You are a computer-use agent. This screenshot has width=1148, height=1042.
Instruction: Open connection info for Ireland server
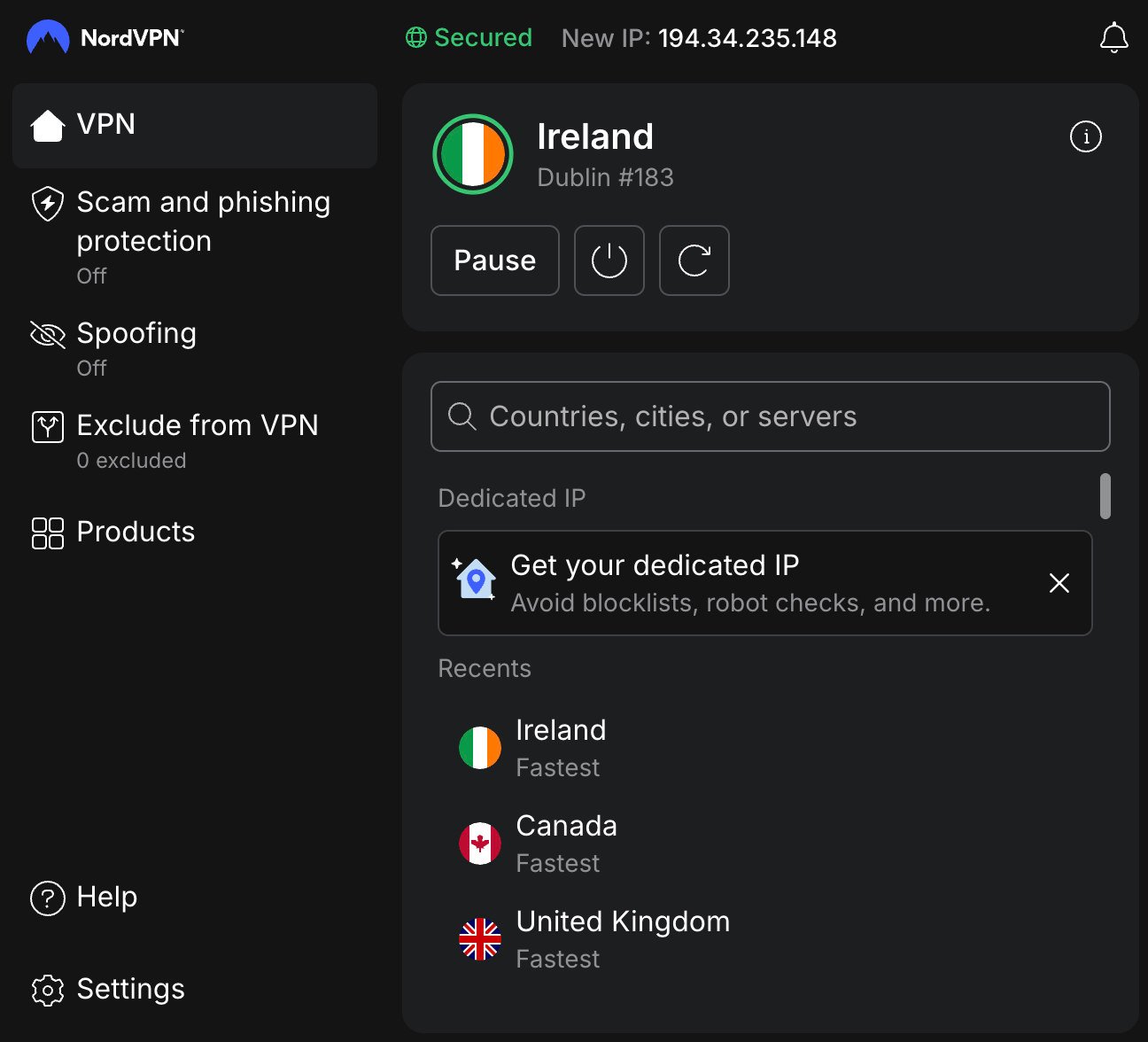coord(1085,136)
